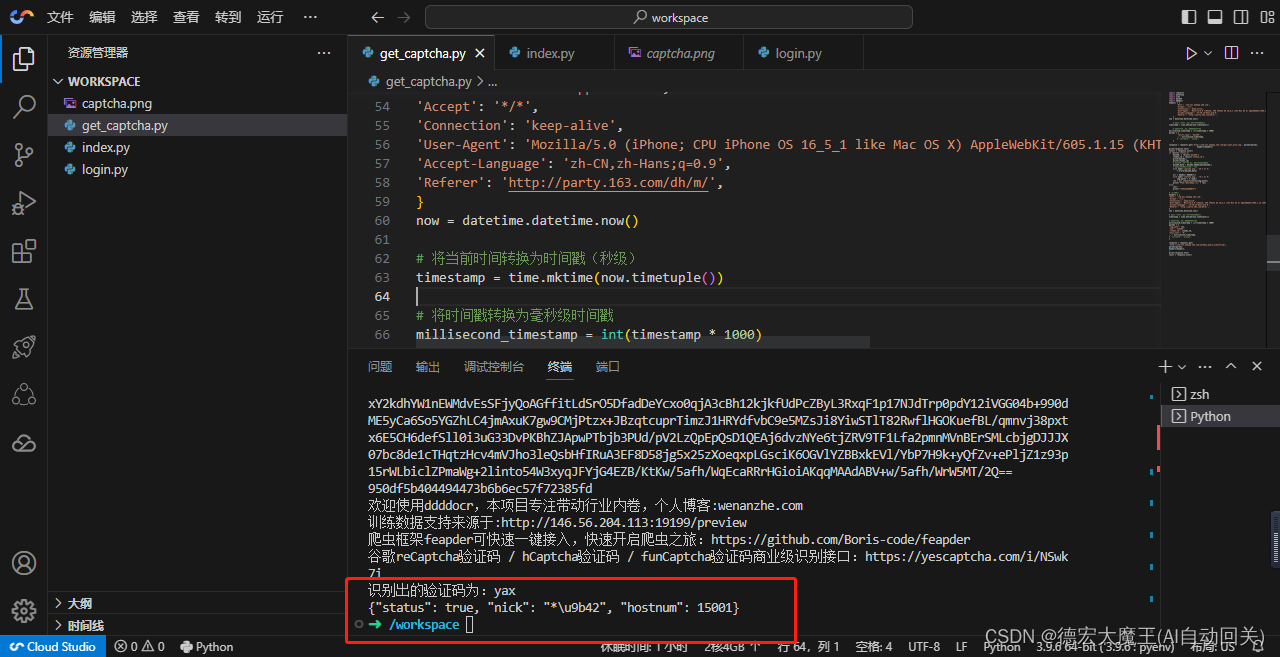Viewport: 1280px width, 657px height.
Task: Click the cloud icon in activity bar
Action: click(24, 443)
